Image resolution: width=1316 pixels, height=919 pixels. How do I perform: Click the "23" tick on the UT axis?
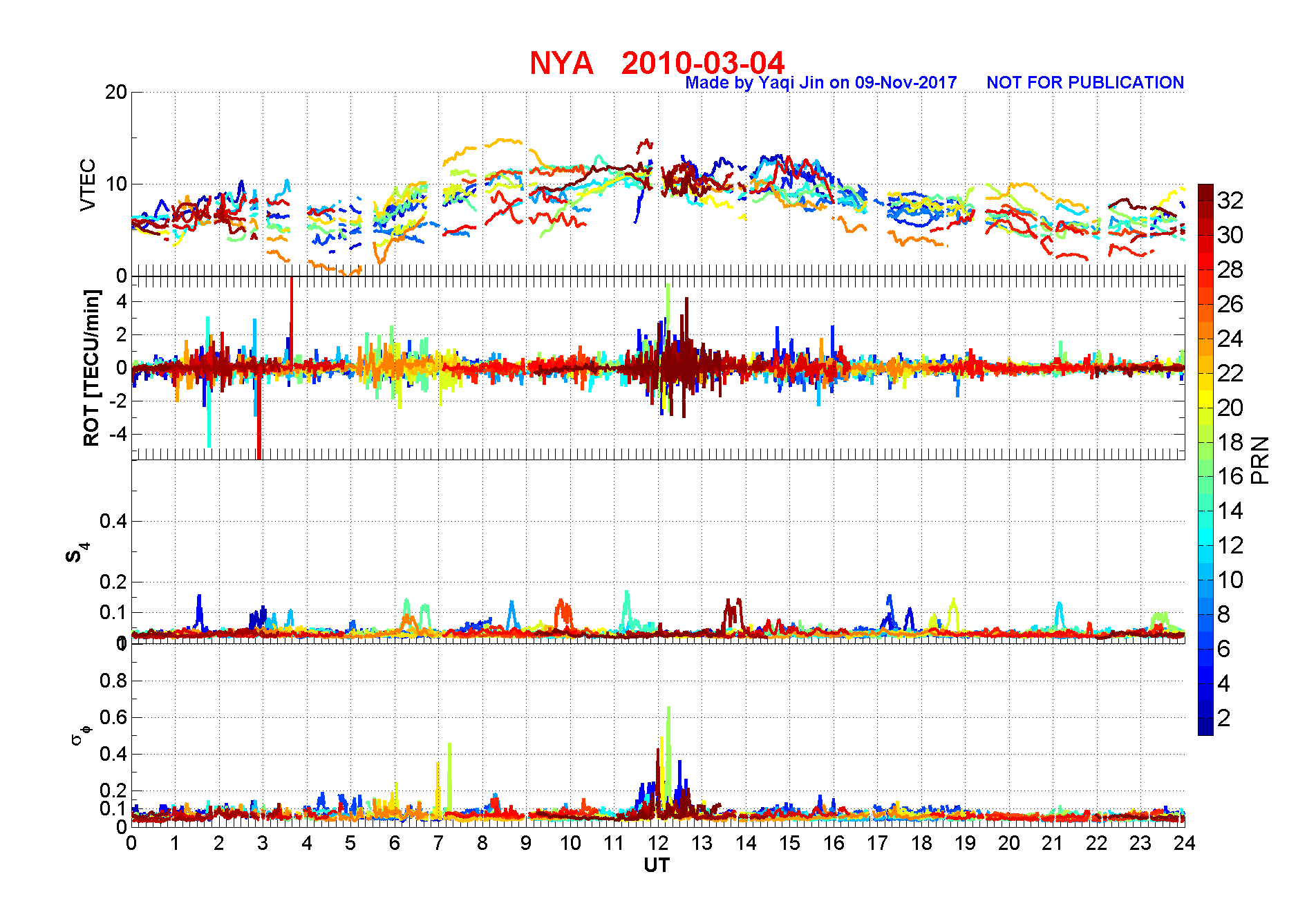(x=1140, y=843)
